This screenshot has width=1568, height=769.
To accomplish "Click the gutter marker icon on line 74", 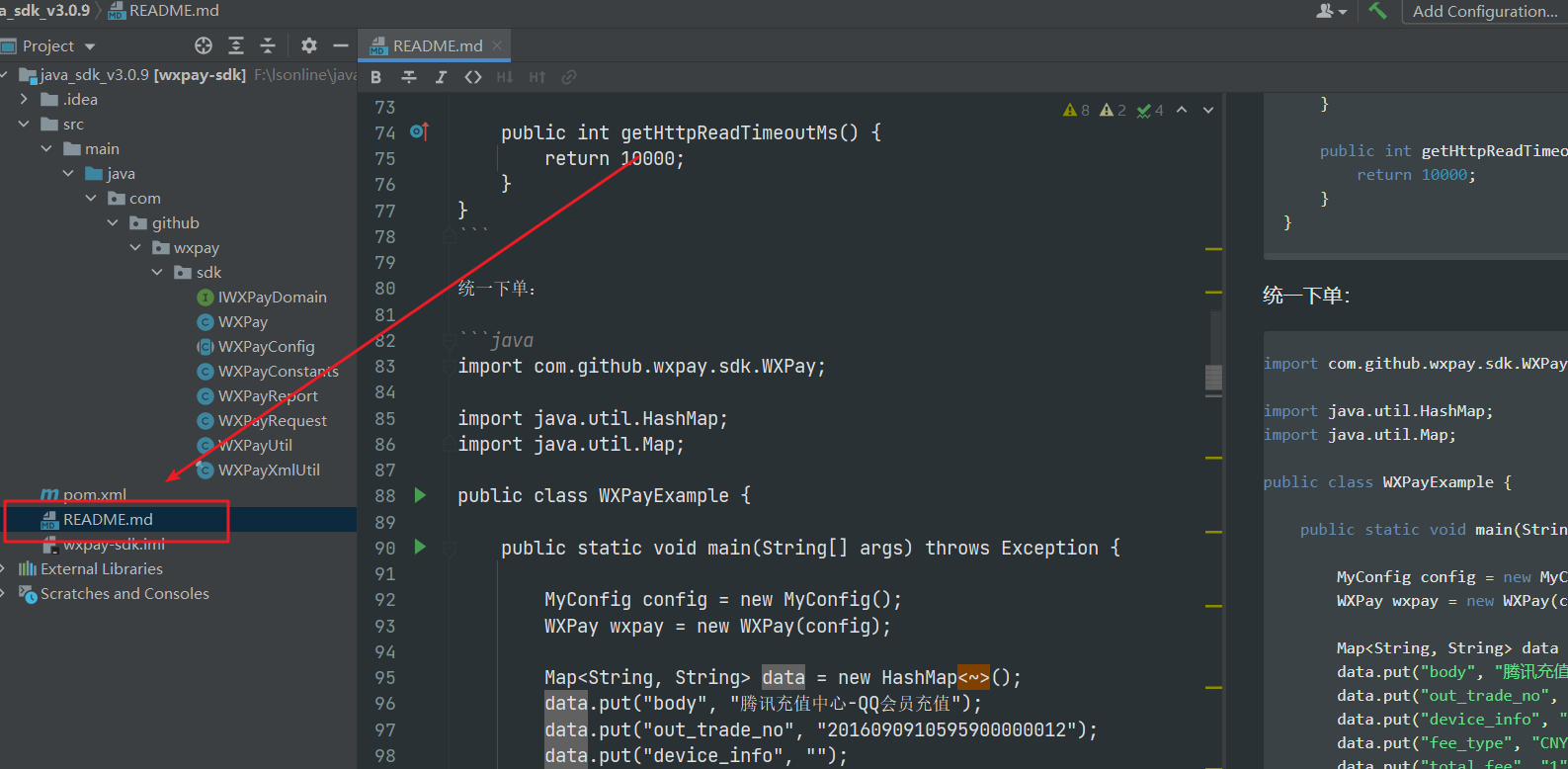I will tap(419, 131).
